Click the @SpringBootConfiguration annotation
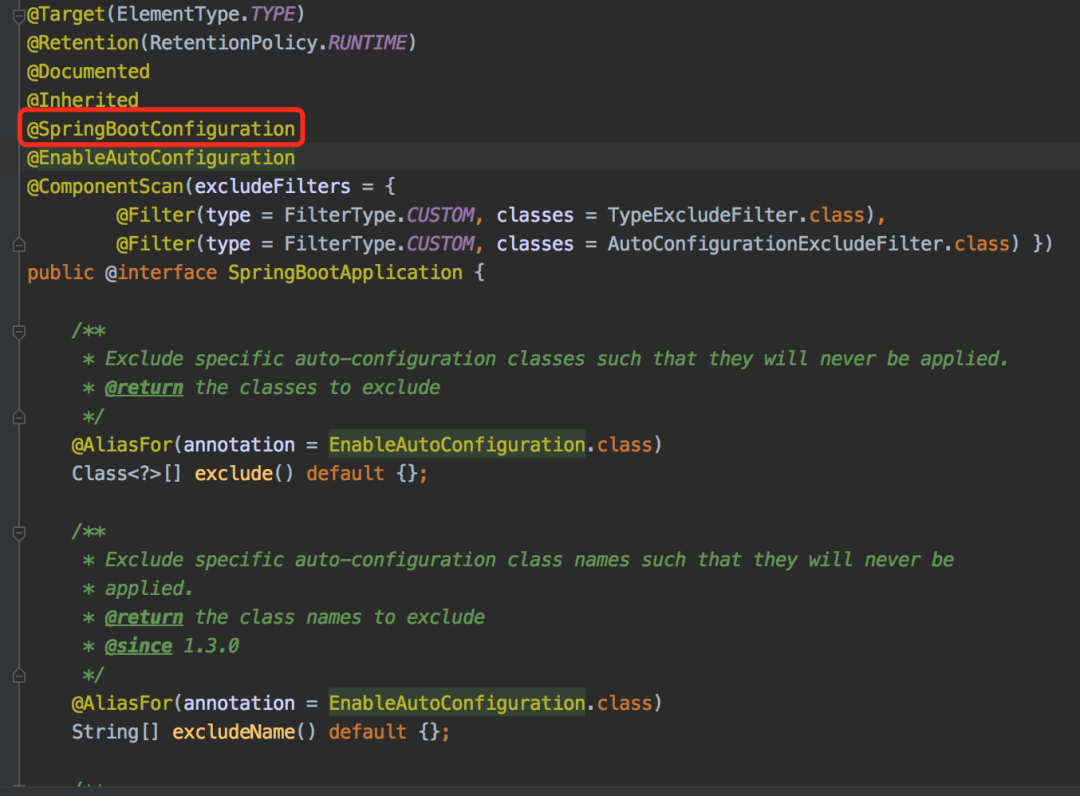 click(x=161, y=129)
